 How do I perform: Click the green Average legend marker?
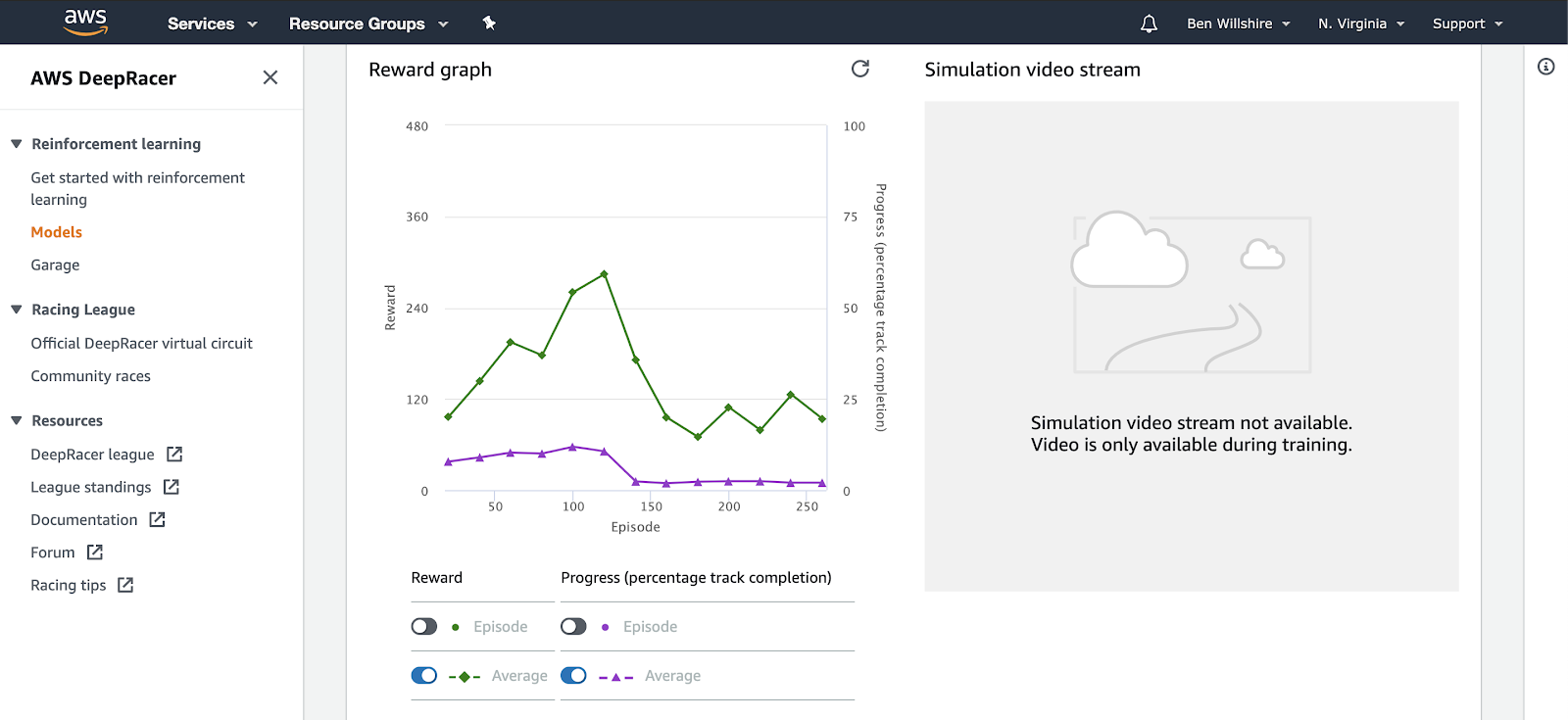coord(465,677)
